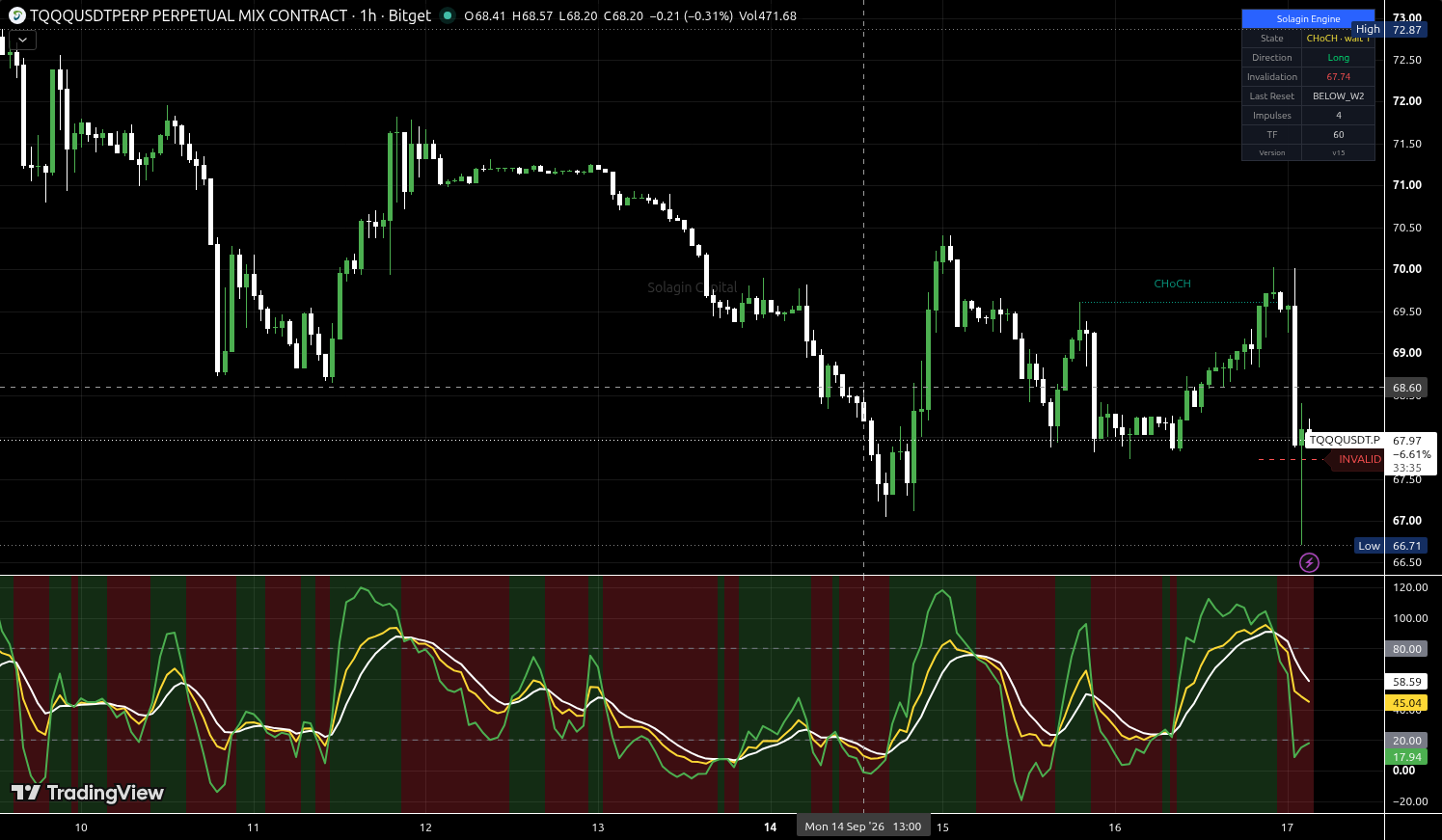1442x840 pixels.
Task: Click the 72.00 price axis label
Action: (x=1406, y=101)
